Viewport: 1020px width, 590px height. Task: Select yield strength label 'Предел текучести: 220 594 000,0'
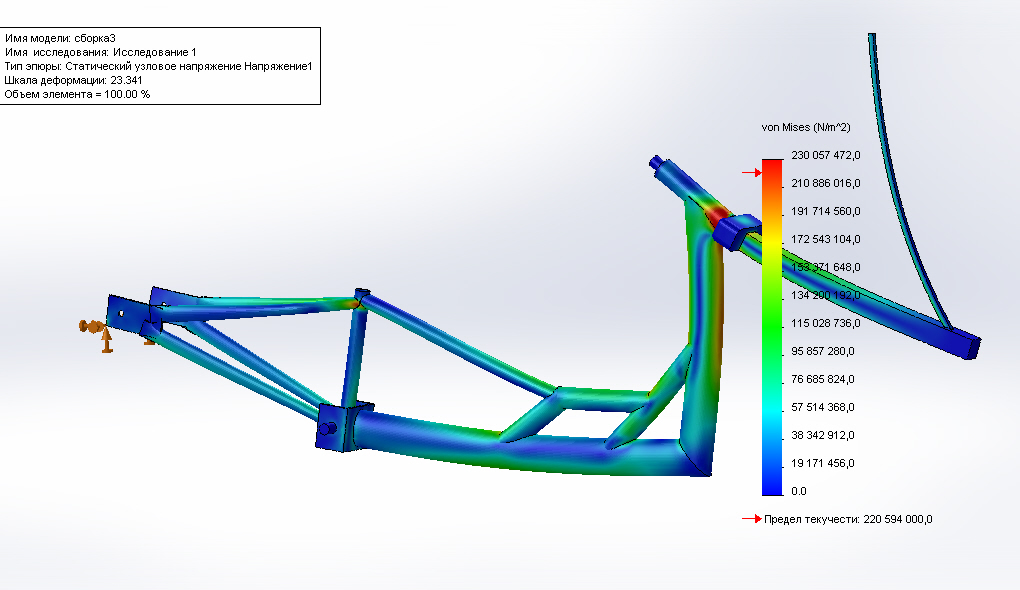click(848, 518)
